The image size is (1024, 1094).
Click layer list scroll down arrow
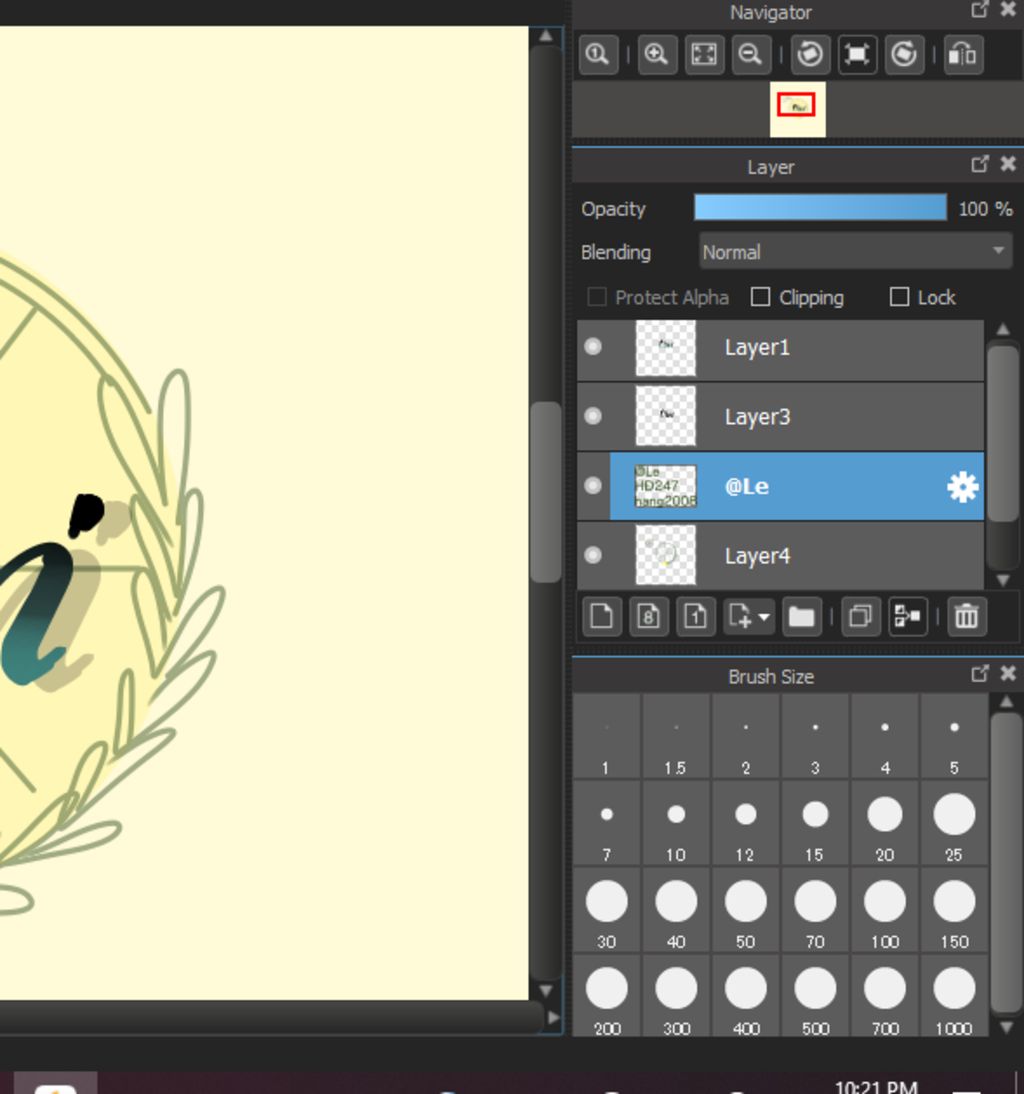pos(1003,580)
